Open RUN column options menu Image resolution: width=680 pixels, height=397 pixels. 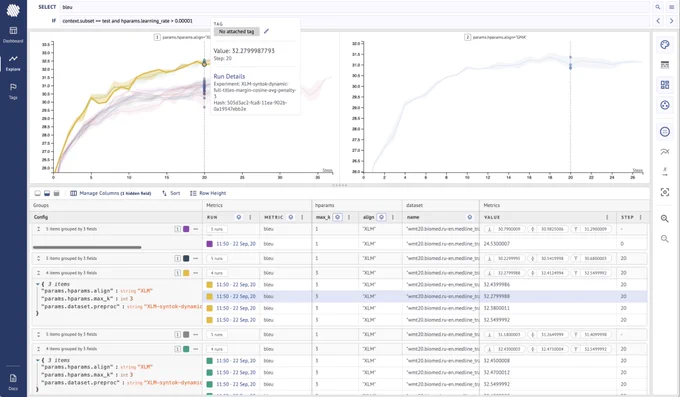(x=250, y=217)
